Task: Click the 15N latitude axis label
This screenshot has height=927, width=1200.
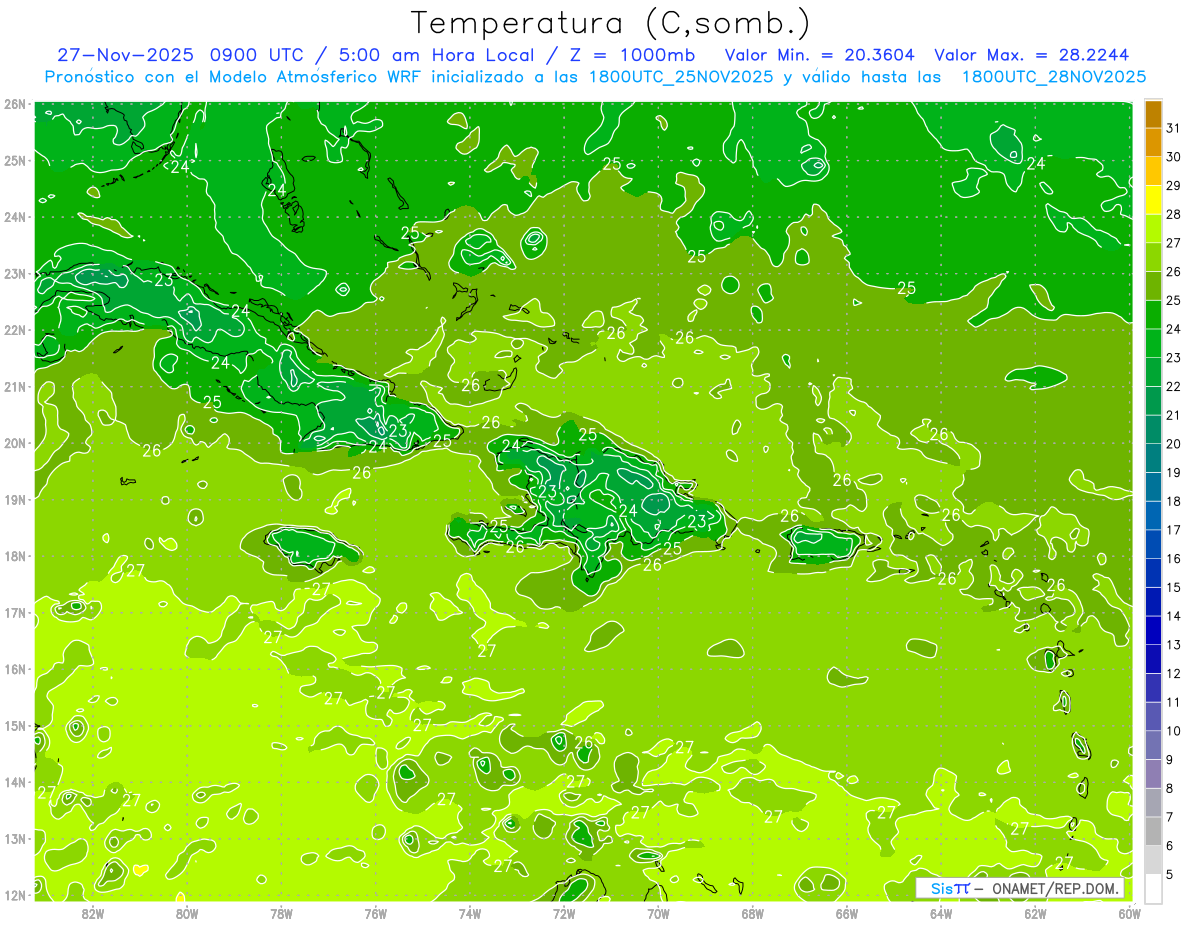Action: point(14,726)
